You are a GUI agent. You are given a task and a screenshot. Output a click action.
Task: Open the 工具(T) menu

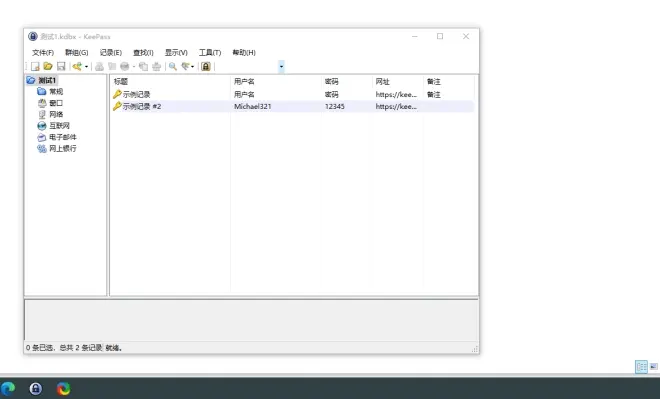coord(210,53)
